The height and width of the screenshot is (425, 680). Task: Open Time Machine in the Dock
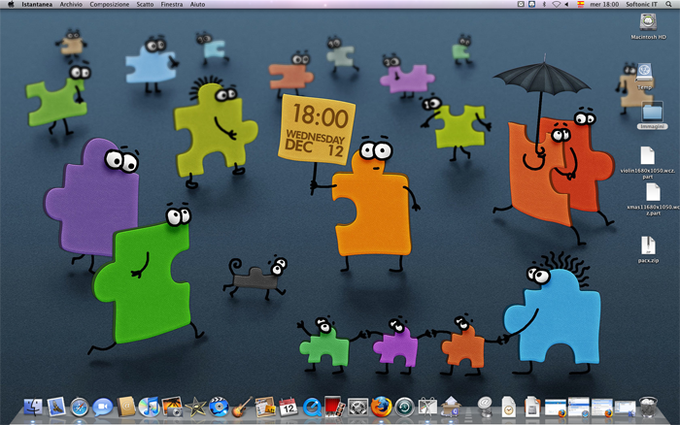tap(405, 407)
